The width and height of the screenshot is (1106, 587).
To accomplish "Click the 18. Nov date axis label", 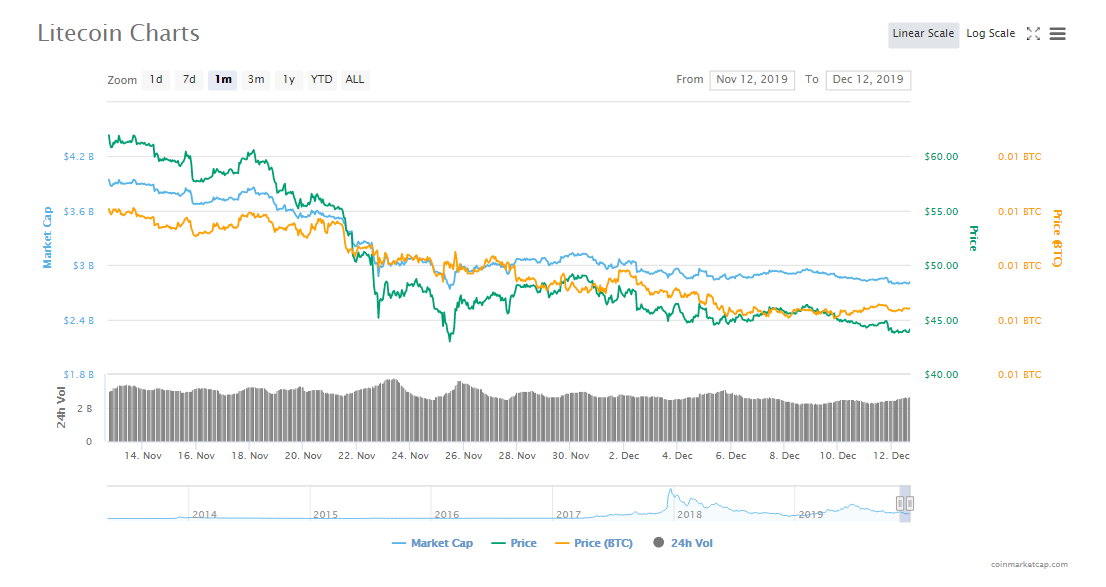I will (250, 456).
